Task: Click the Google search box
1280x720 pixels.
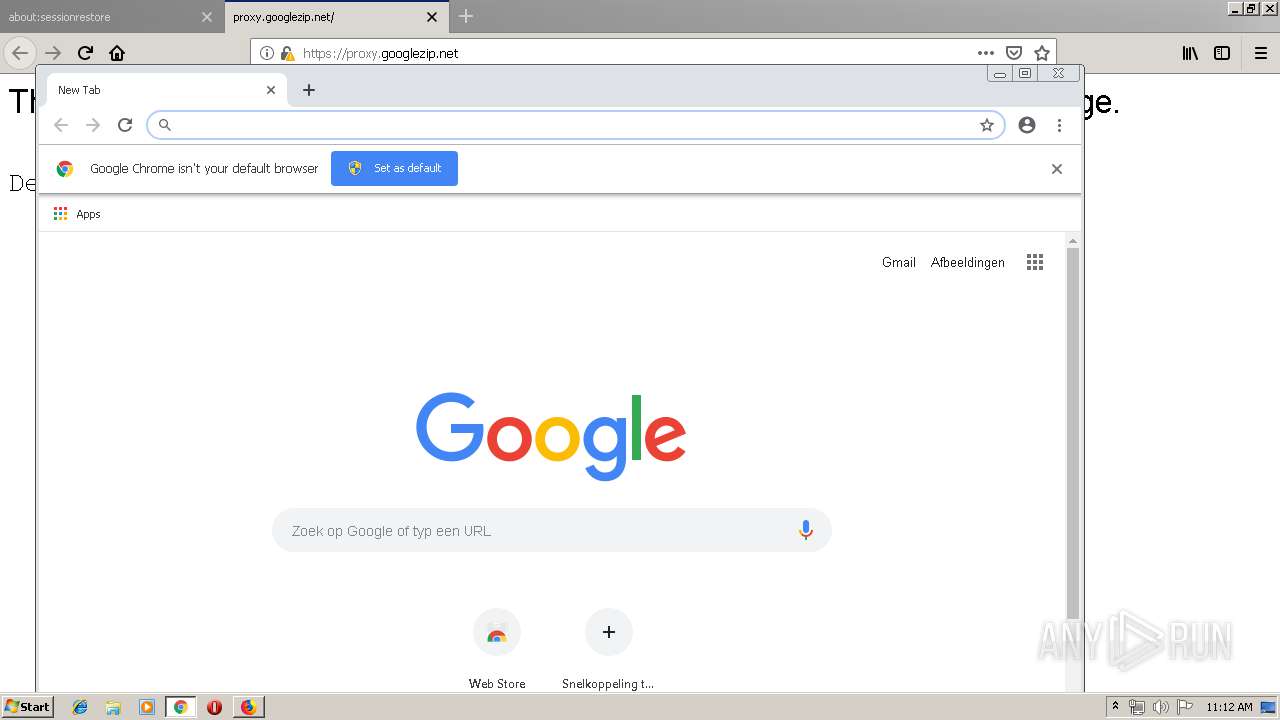Action: point(552,531)
